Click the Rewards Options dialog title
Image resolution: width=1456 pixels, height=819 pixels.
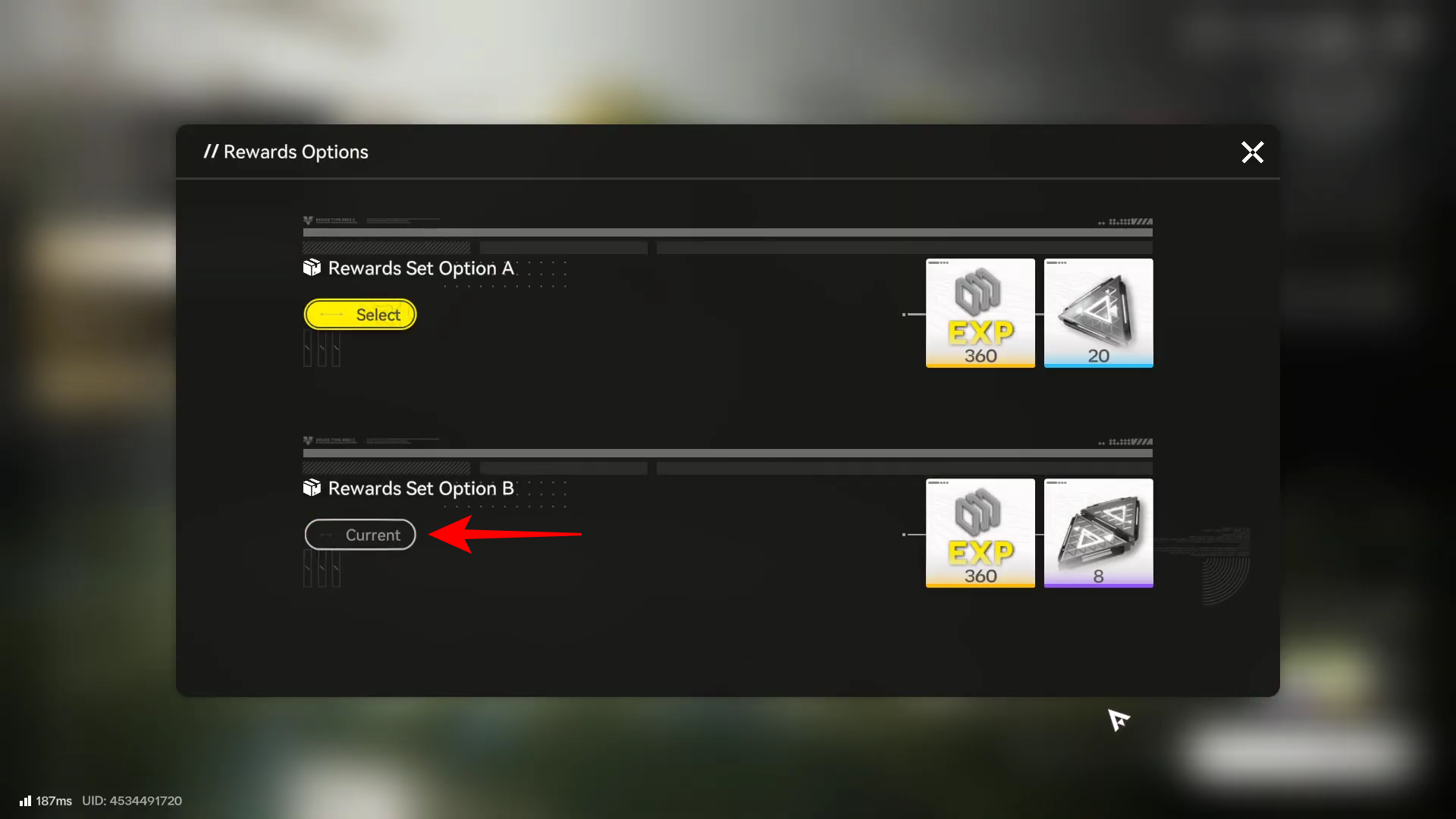click(296, 152)
